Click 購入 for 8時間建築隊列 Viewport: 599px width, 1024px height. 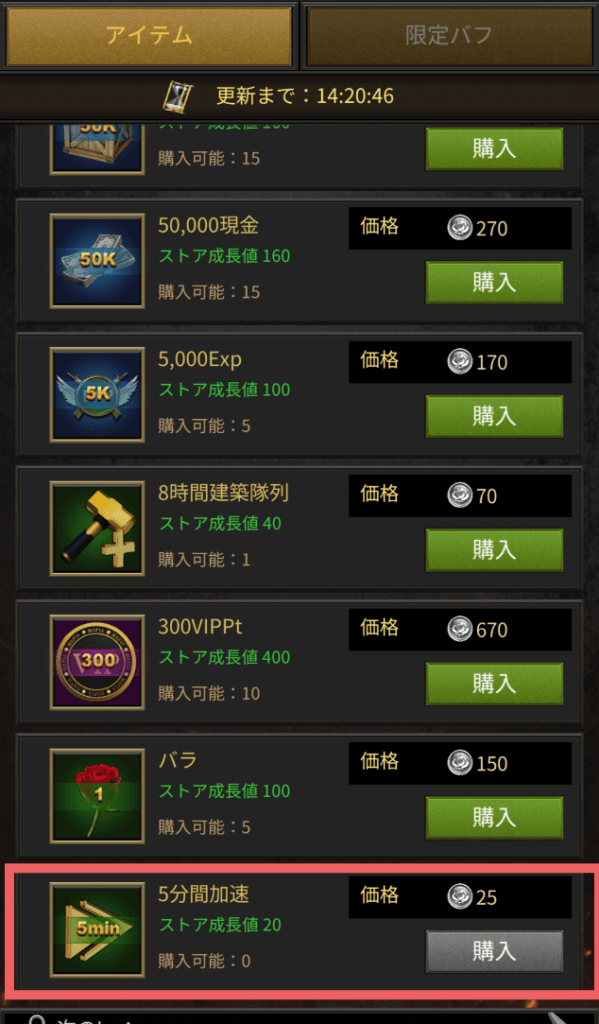(x=494, y=551)
